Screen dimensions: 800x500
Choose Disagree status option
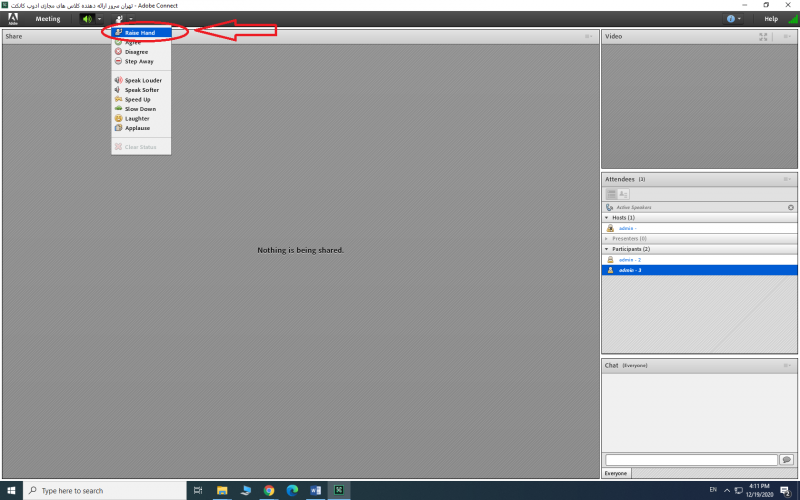coord(136,52)
